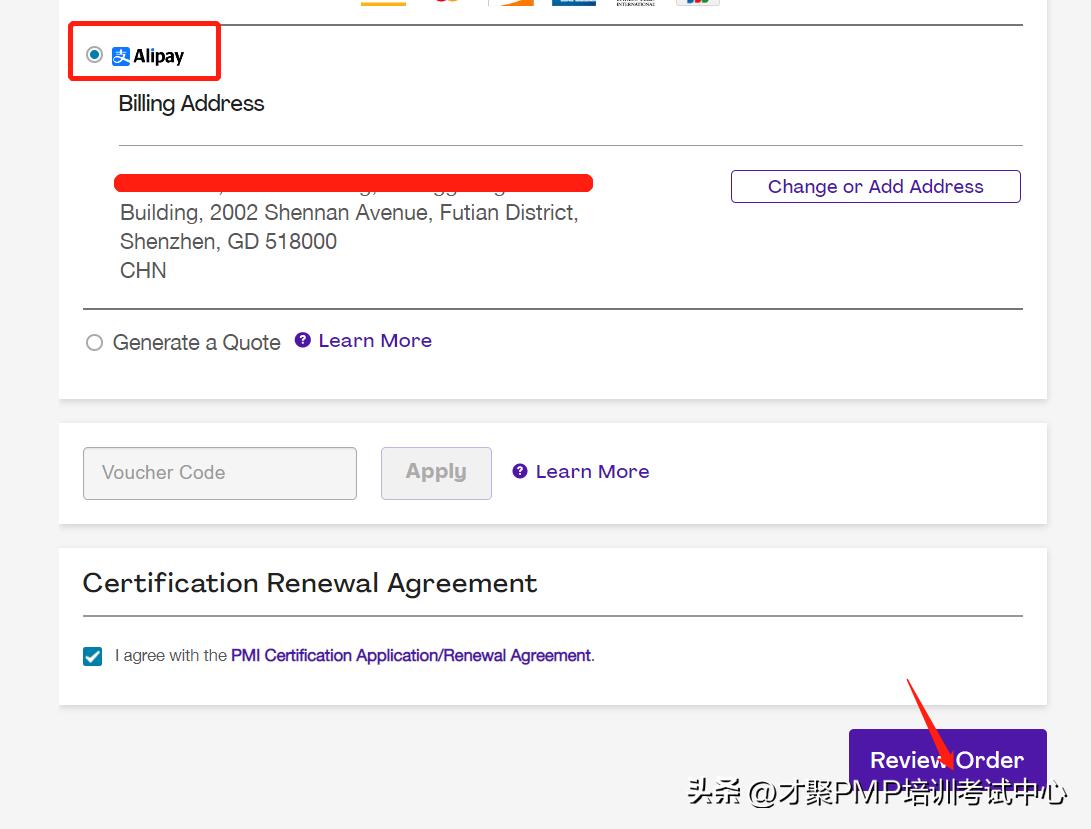Click the Billing Address heading
The height and width of the screenshot is (829, 1091).
pyautogui.click(x=191, y=103)
